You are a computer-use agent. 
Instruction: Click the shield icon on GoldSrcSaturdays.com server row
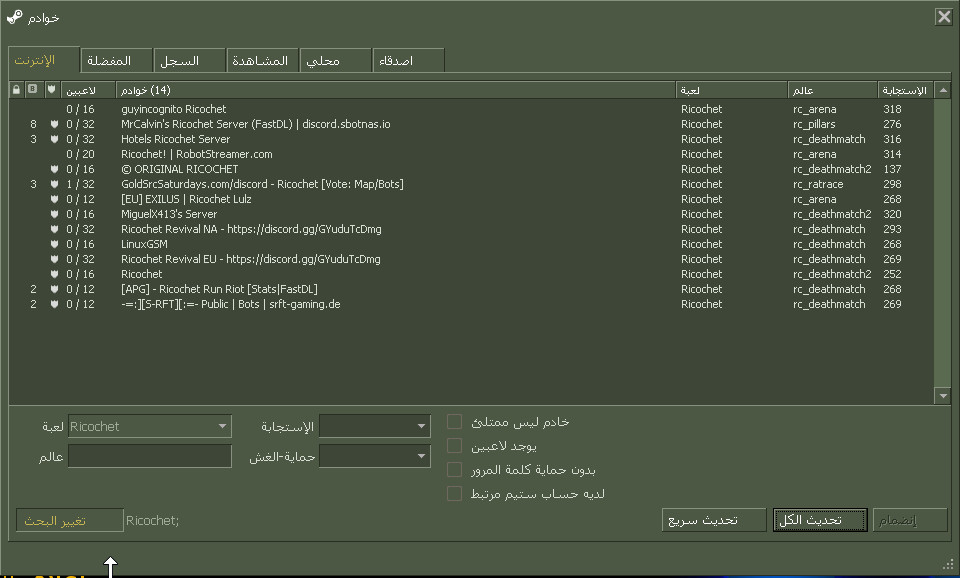pyautogui.click(x=53, y=184)
